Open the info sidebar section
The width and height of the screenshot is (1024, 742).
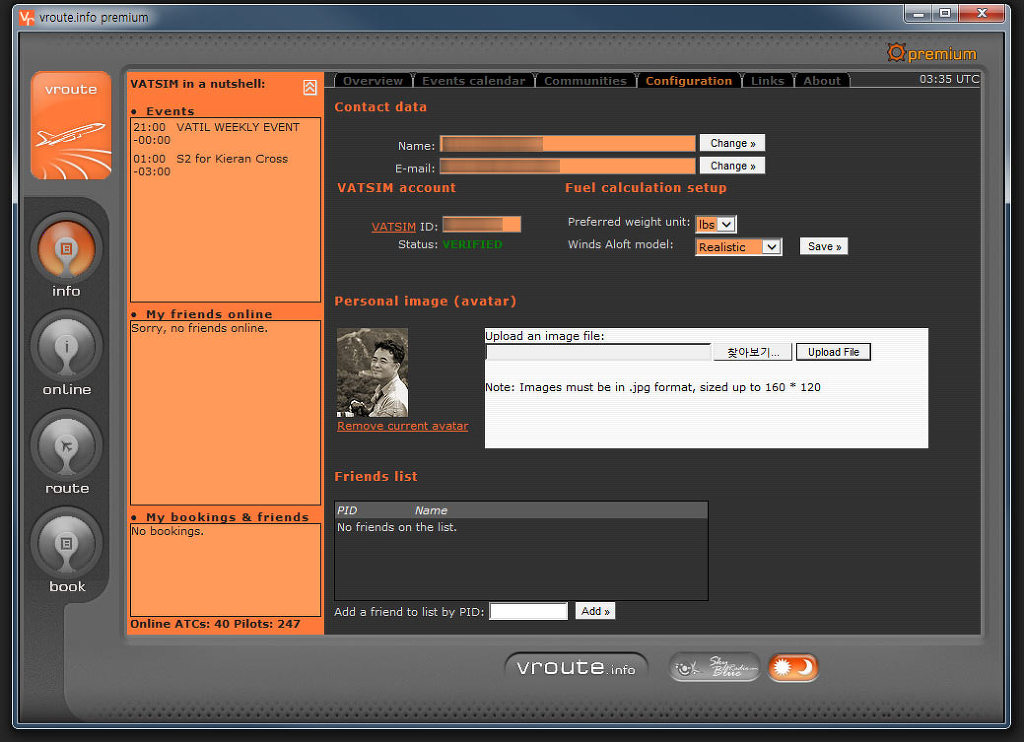click(x=66, y=249)
